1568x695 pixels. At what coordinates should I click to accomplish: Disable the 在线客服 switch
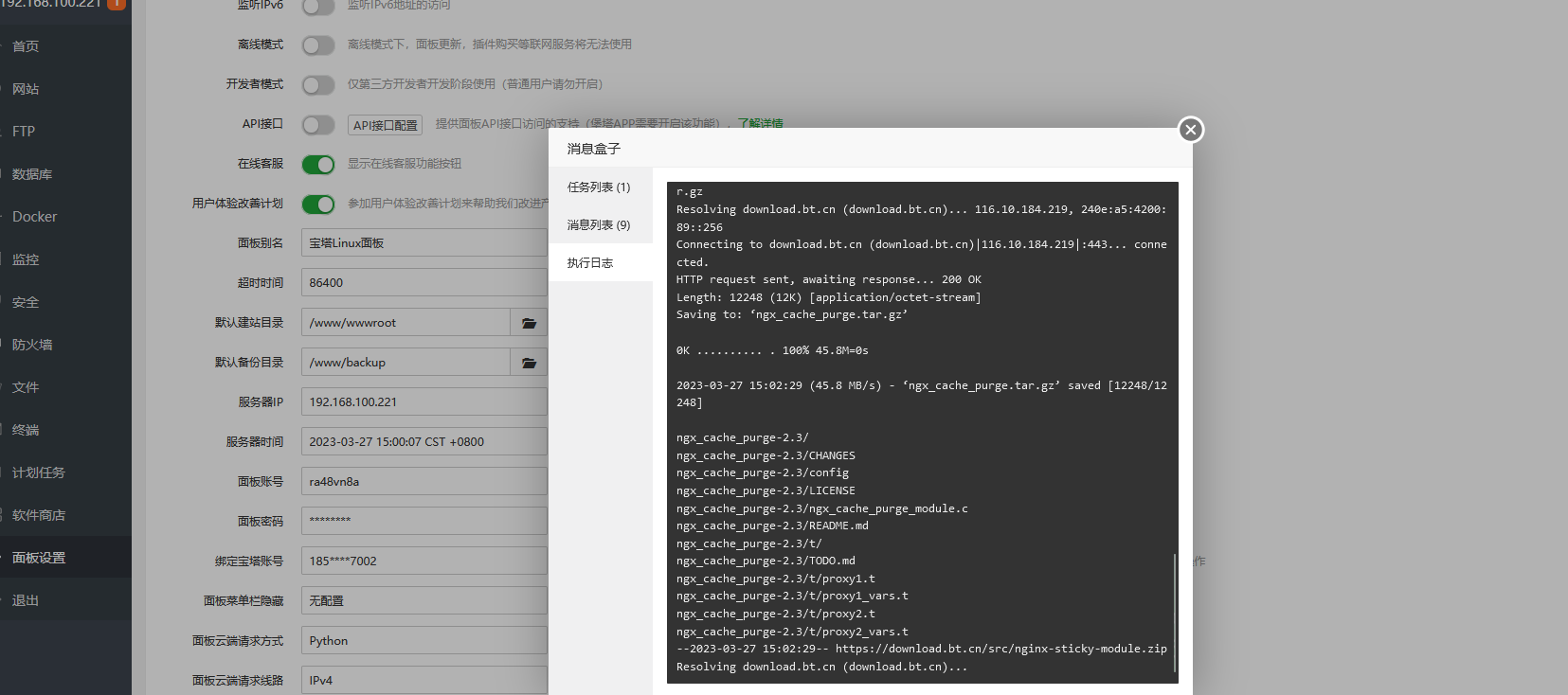click(x=318, y=164)
